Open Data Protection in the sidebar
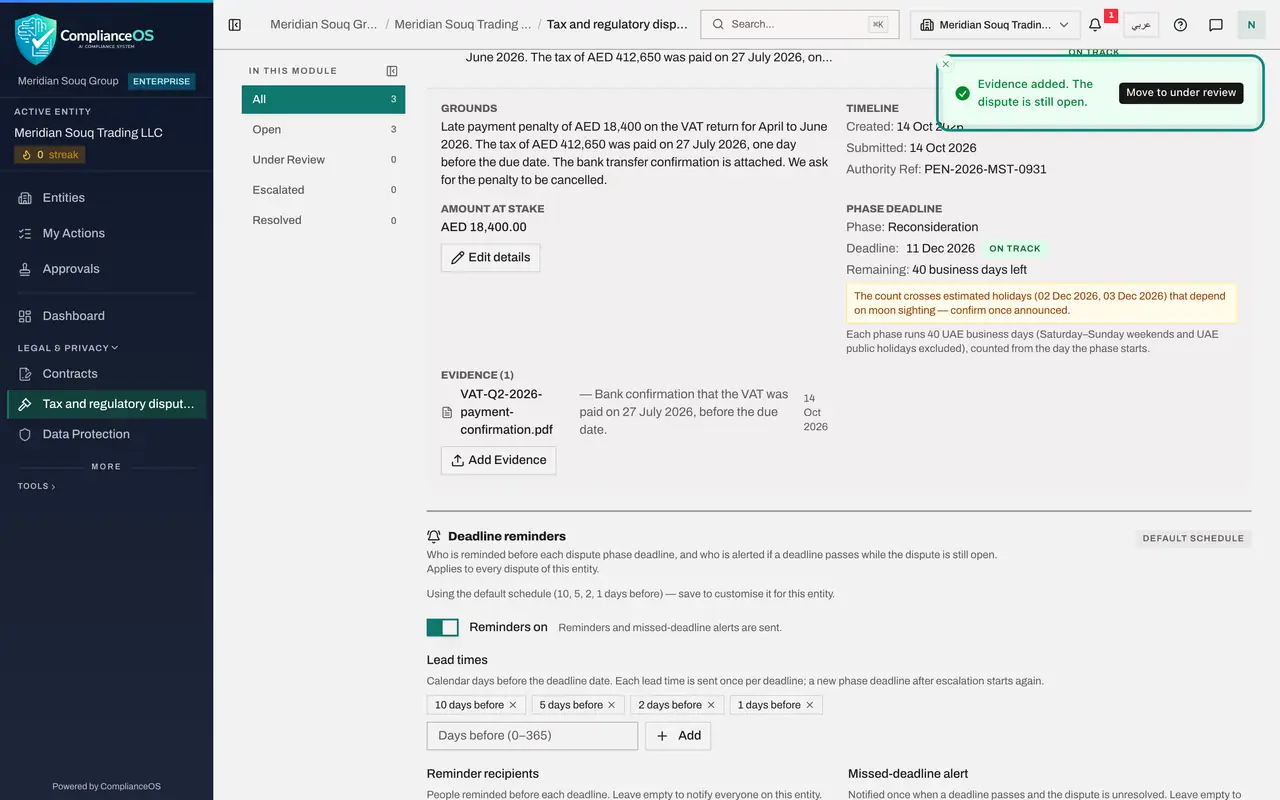Viewport: 1280px width, 800px height. 106,434
